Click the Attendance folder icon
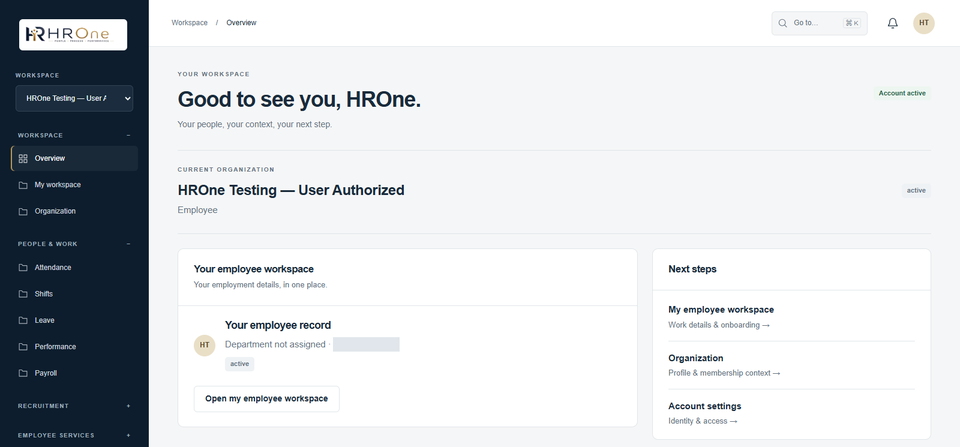 click(x=23, y=268)
